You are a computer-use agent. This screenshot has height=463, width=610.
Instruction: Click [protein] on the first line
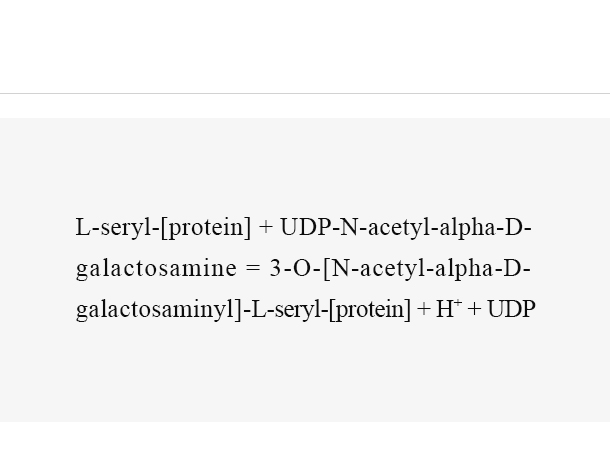pyautogui.click(x=206, y=228)
